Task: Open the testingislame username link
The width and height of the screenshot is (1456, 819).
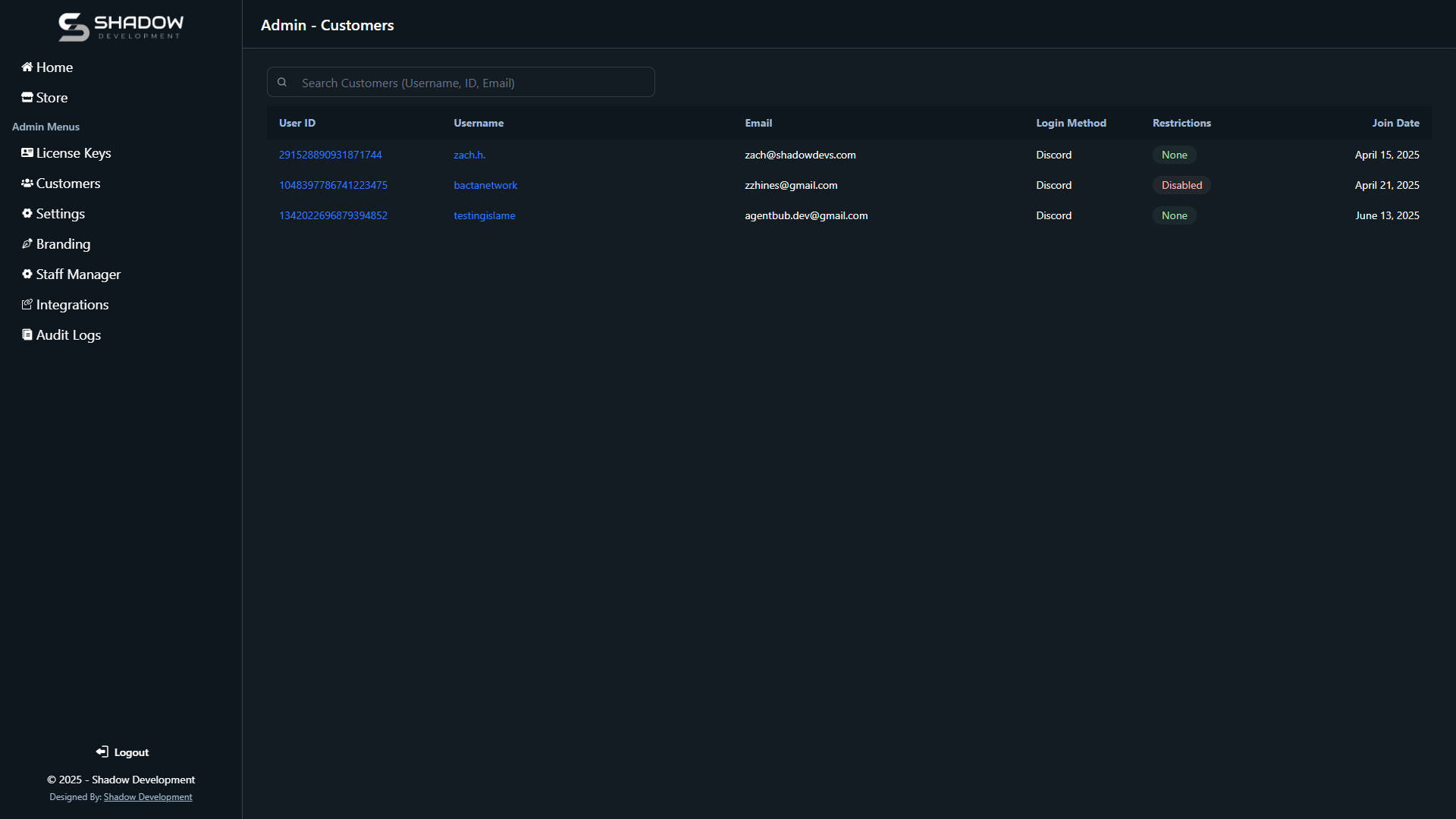Action: [484, 215]
